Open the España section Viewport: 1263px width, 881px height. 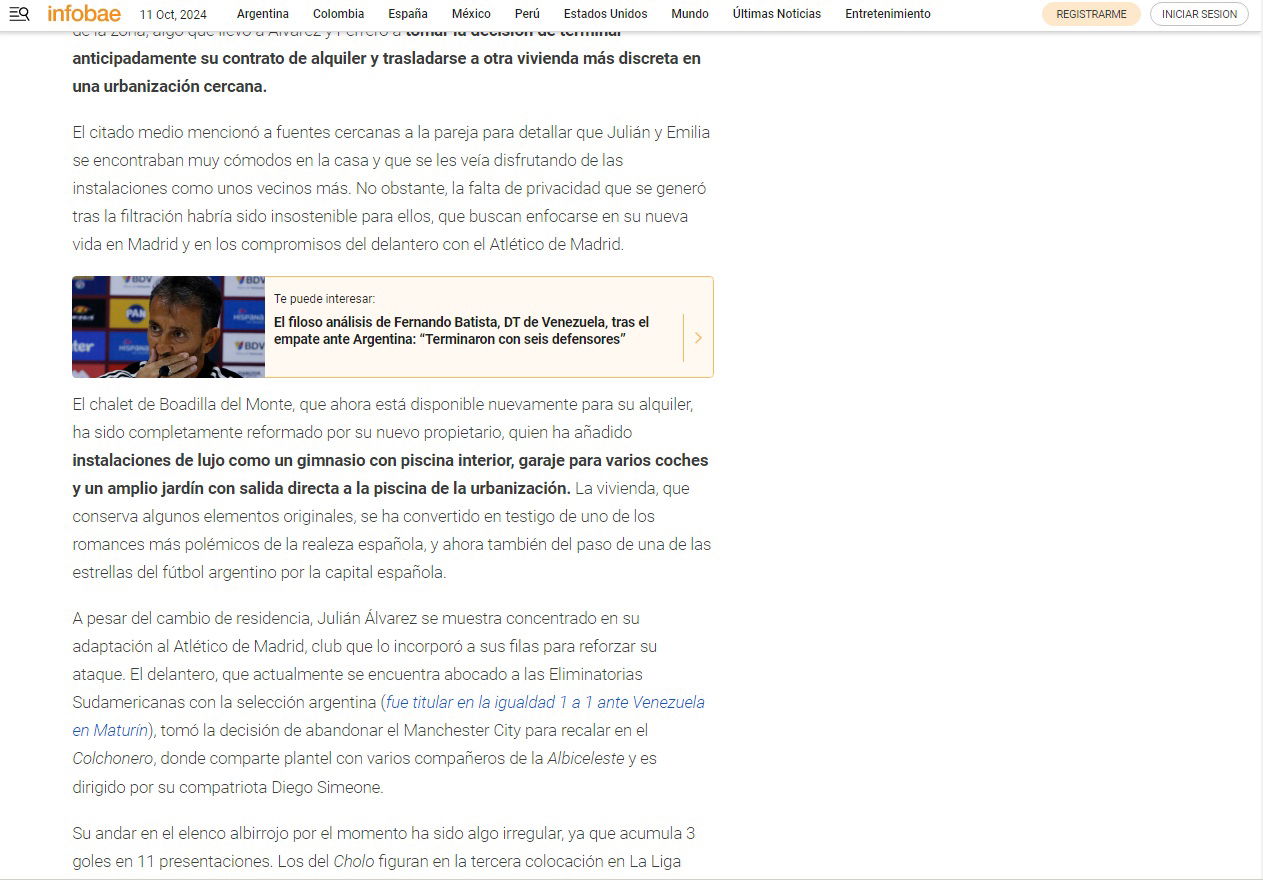tap(408, 14)
